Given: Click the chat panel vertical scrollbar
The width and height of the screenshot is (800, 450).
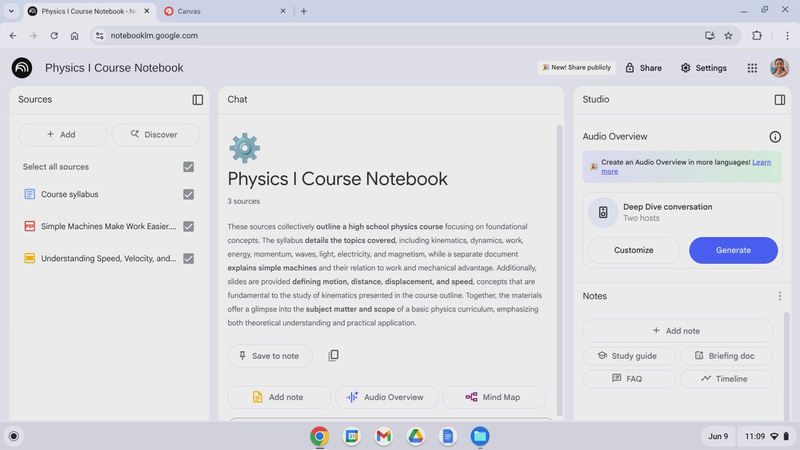Looking at the screenshot, I should coord(559,270).
